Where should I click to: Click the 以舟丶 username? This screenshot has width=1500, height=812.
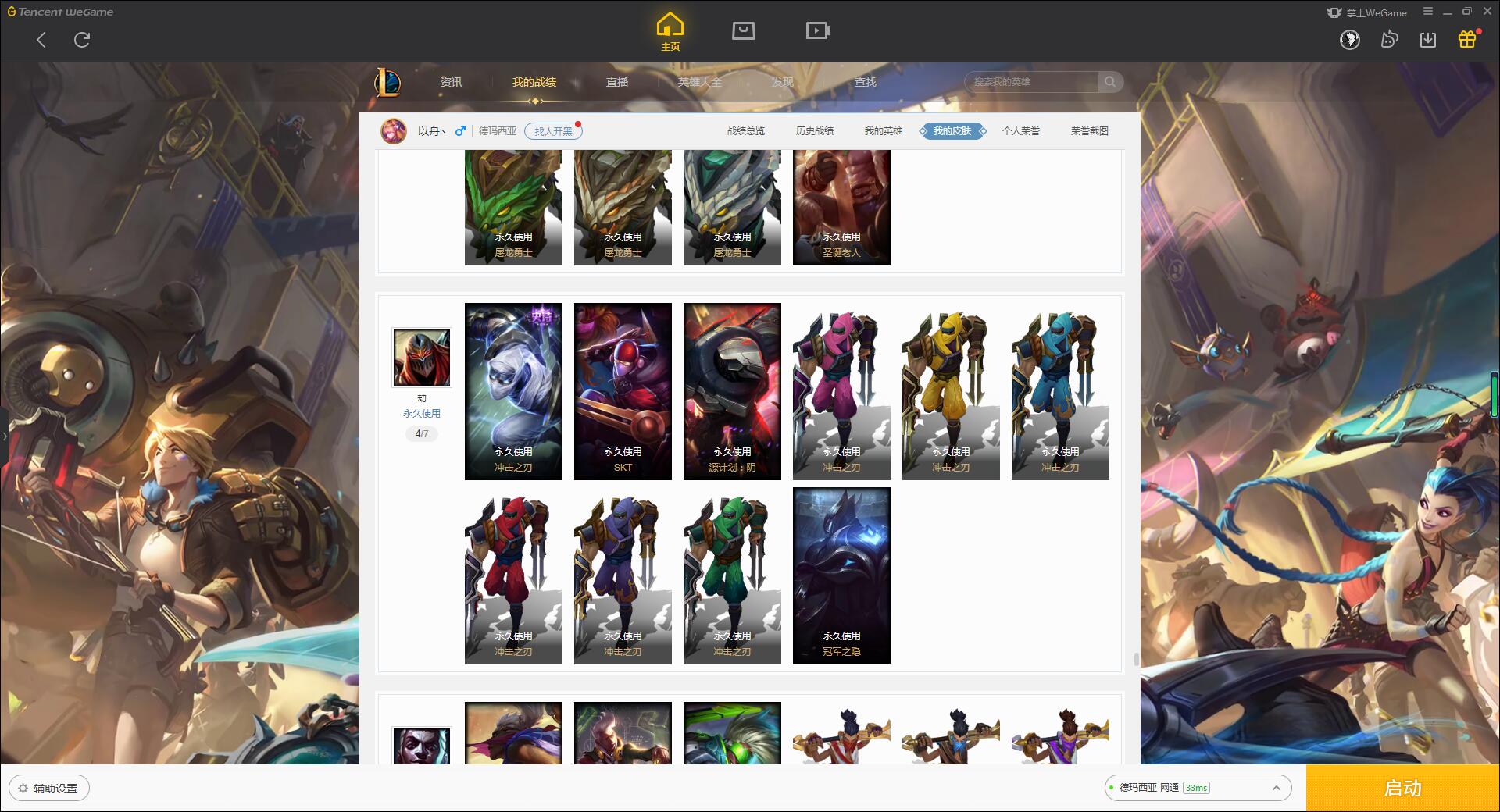[x=431, y=131]
